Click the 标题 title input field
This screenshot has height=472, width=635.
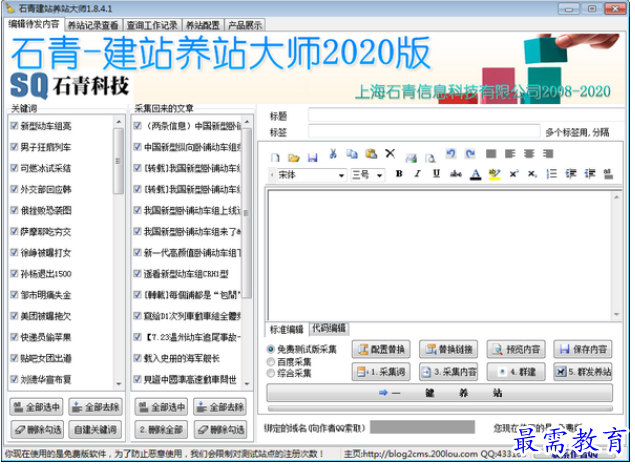click(466, 115)
